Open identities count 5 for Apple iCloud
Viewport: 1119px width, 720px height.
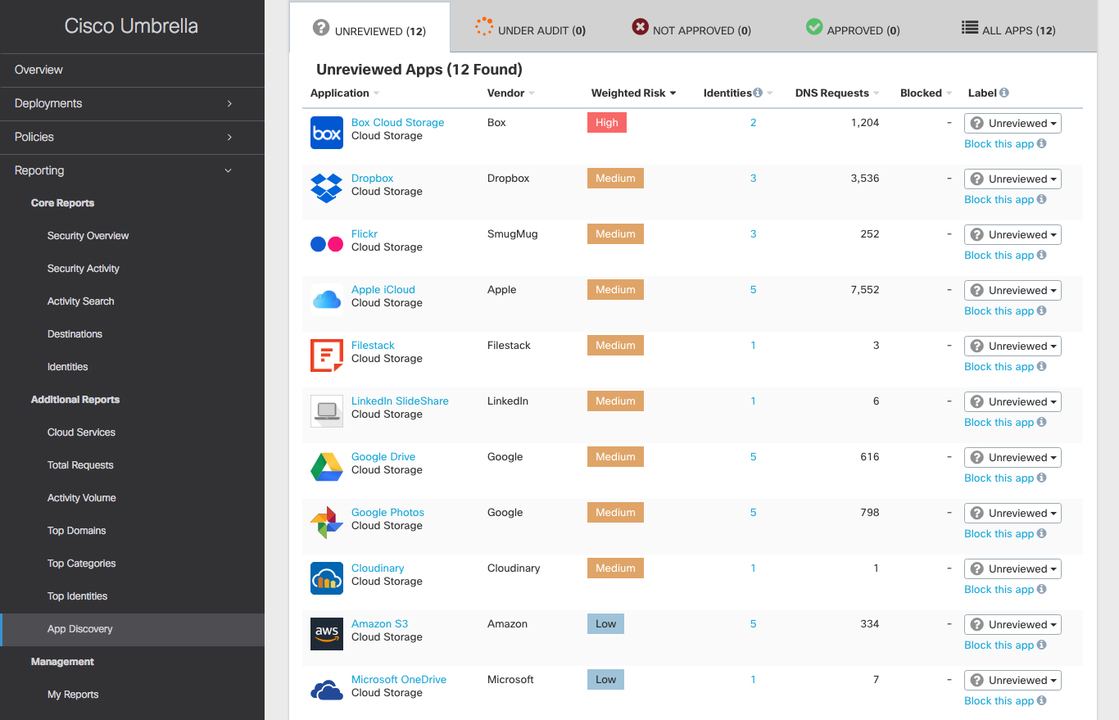click(753, 289)
